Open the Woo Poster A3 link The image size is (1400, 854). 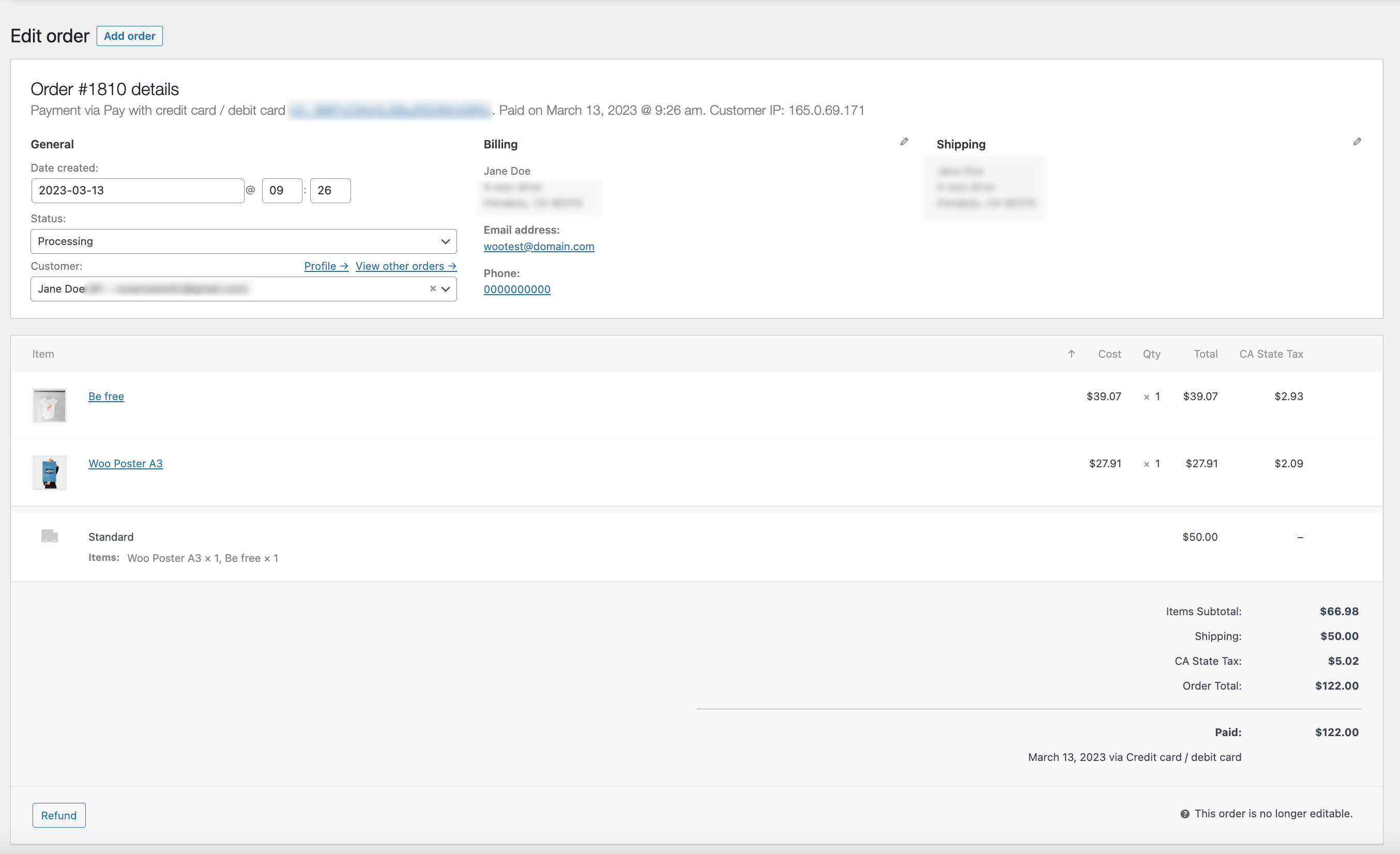coord(126,463)
